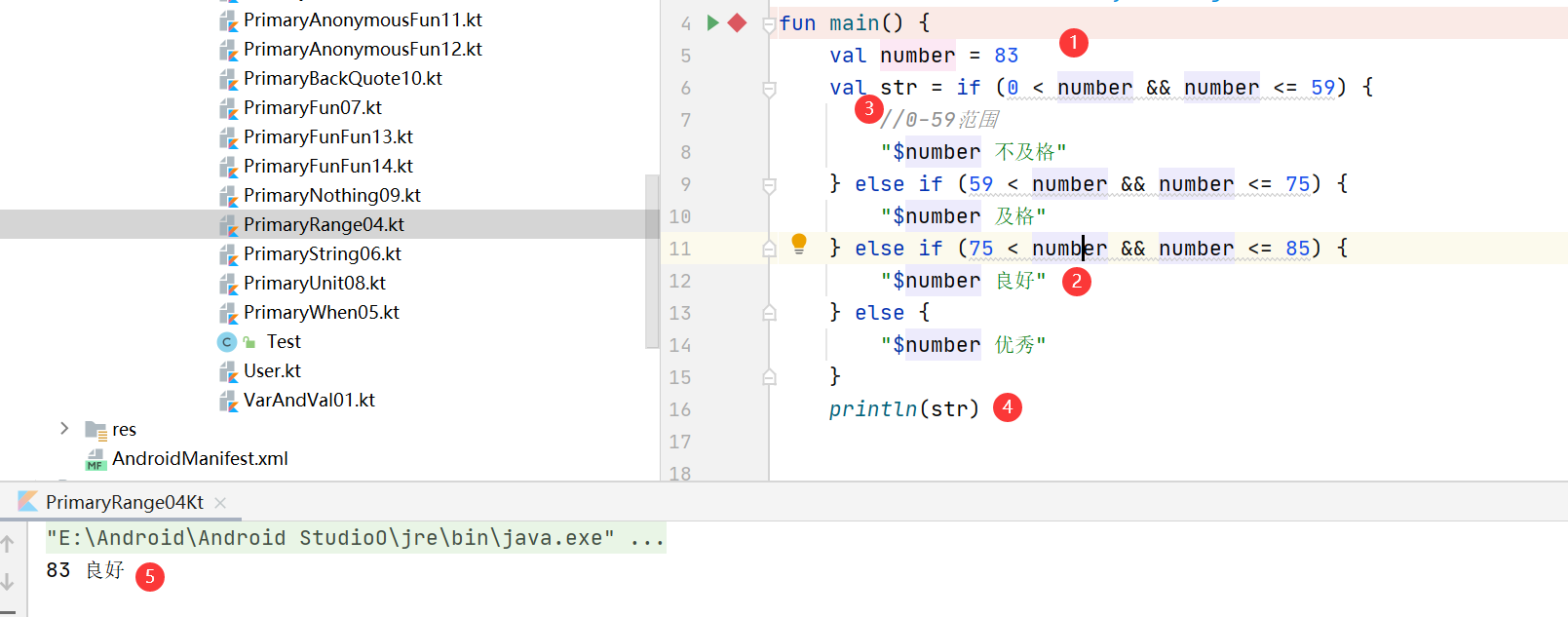Click the string "$number 良好" on line 12

963,281
